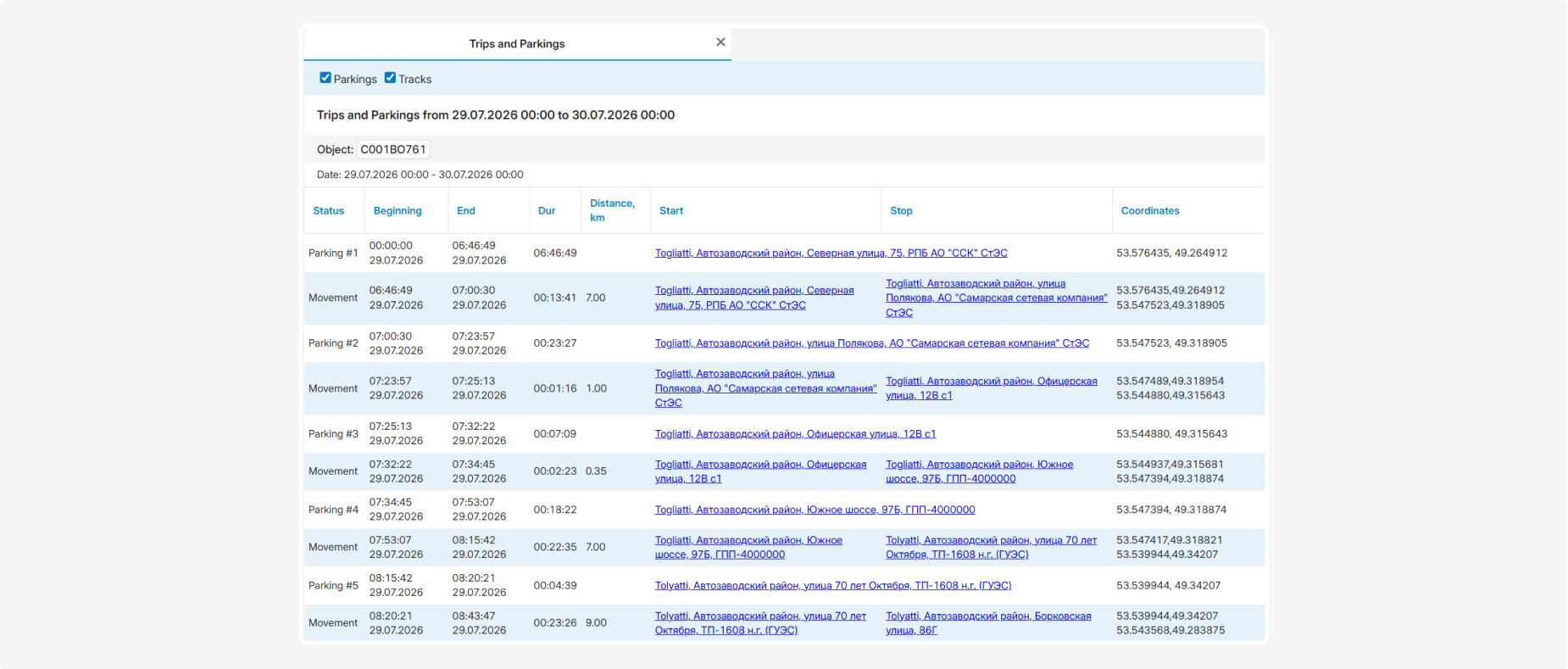The width and height of the screenshot is (1568, 669).
Task: Open start link of movement beginning 06:46:49
Action: pos(754,298)
